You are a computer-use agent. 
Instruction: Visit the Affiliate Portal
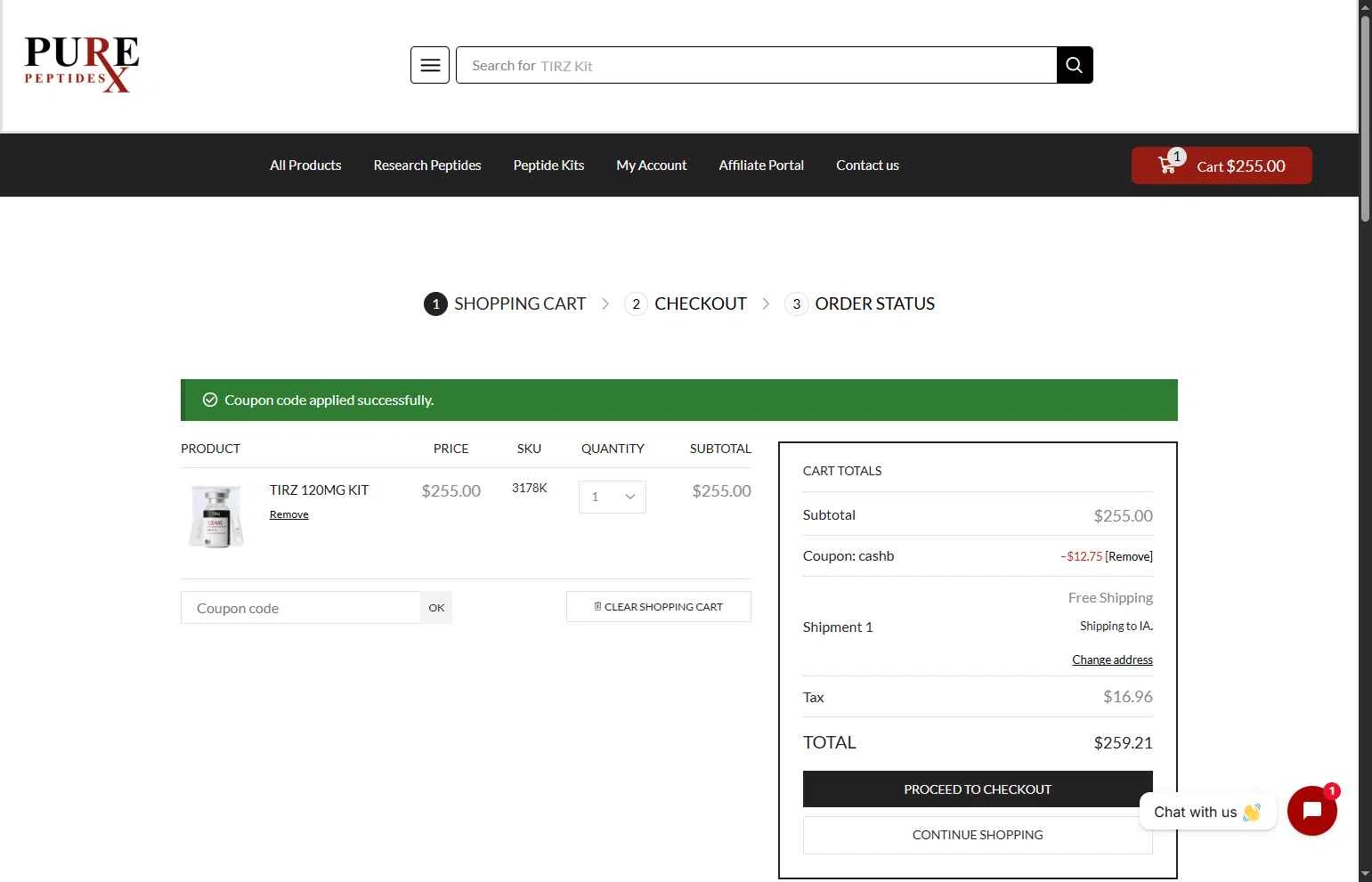pyautogui.click(x=761, y=166)
